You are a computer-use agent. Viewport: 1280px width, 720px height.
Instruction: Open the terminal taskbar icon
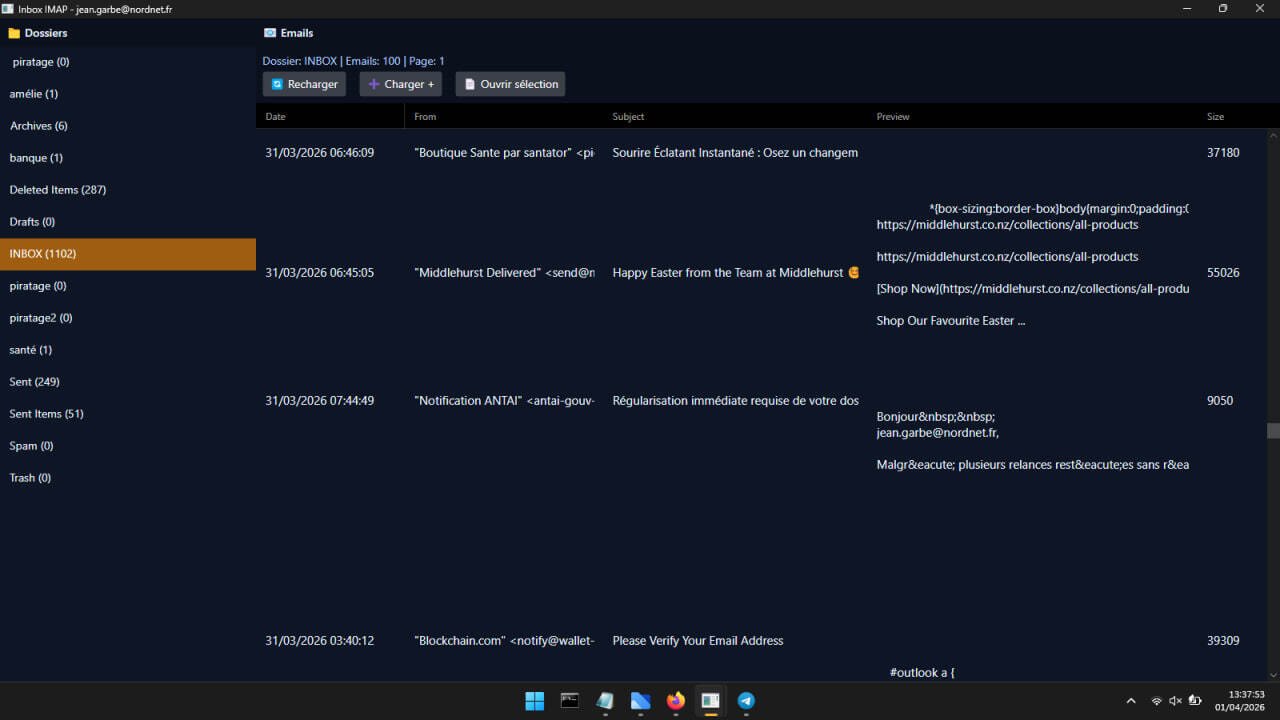pyautogui.click(x=570, y=701)
